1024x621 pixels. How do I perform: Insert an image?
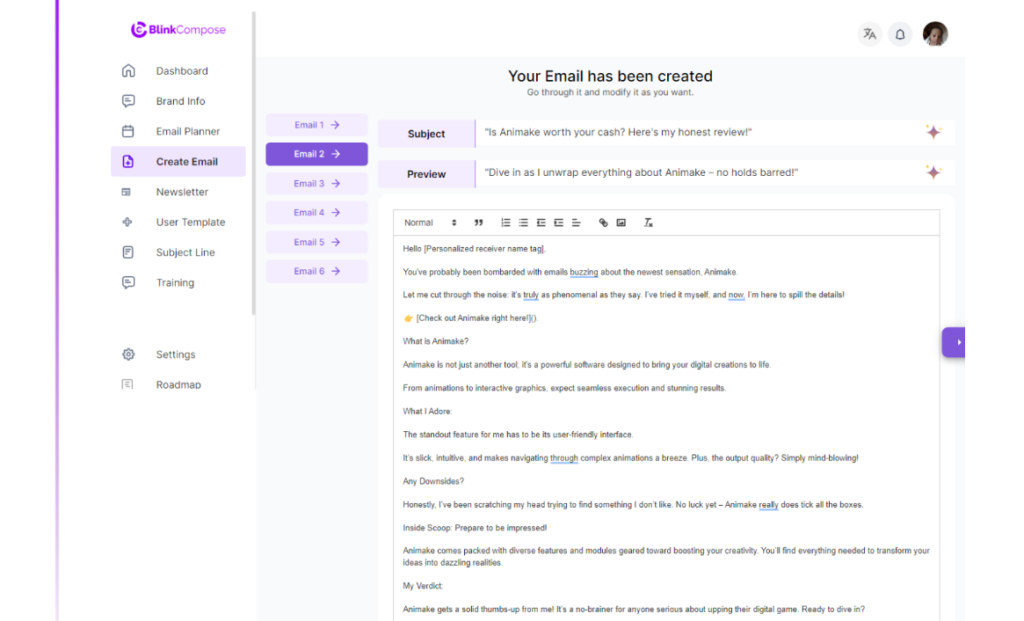(621, 223)
